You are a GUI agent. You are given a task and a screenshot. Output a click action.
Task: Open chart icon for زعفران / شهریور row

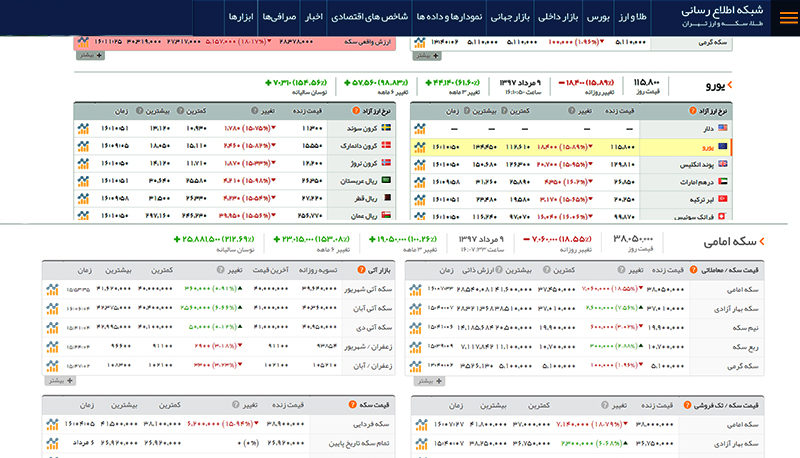[52, 346]
